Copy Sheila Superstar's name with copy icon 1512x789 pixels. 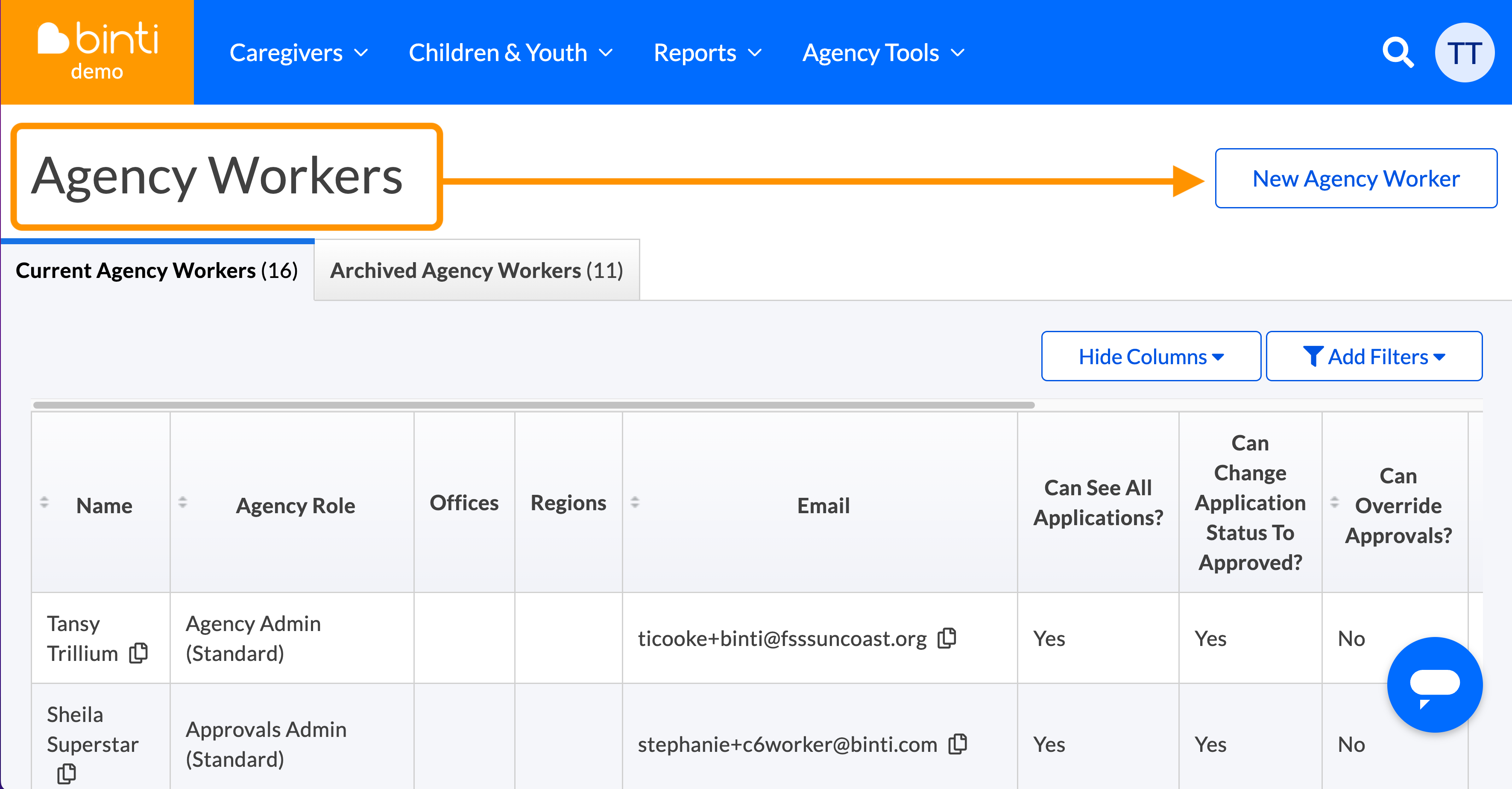(x=66, y=774)
